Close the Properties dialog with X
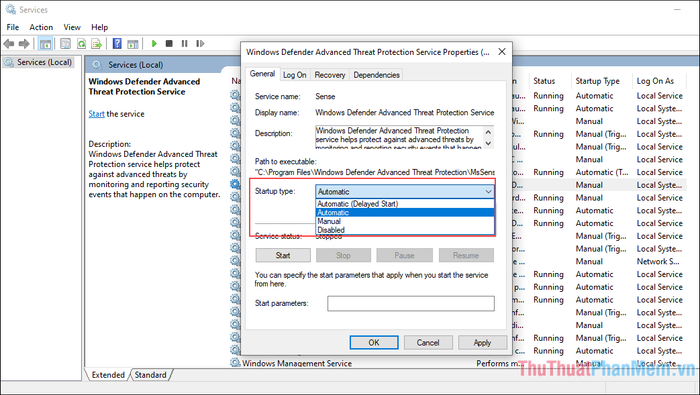This screenshot has height=395, width=700. 502,52
